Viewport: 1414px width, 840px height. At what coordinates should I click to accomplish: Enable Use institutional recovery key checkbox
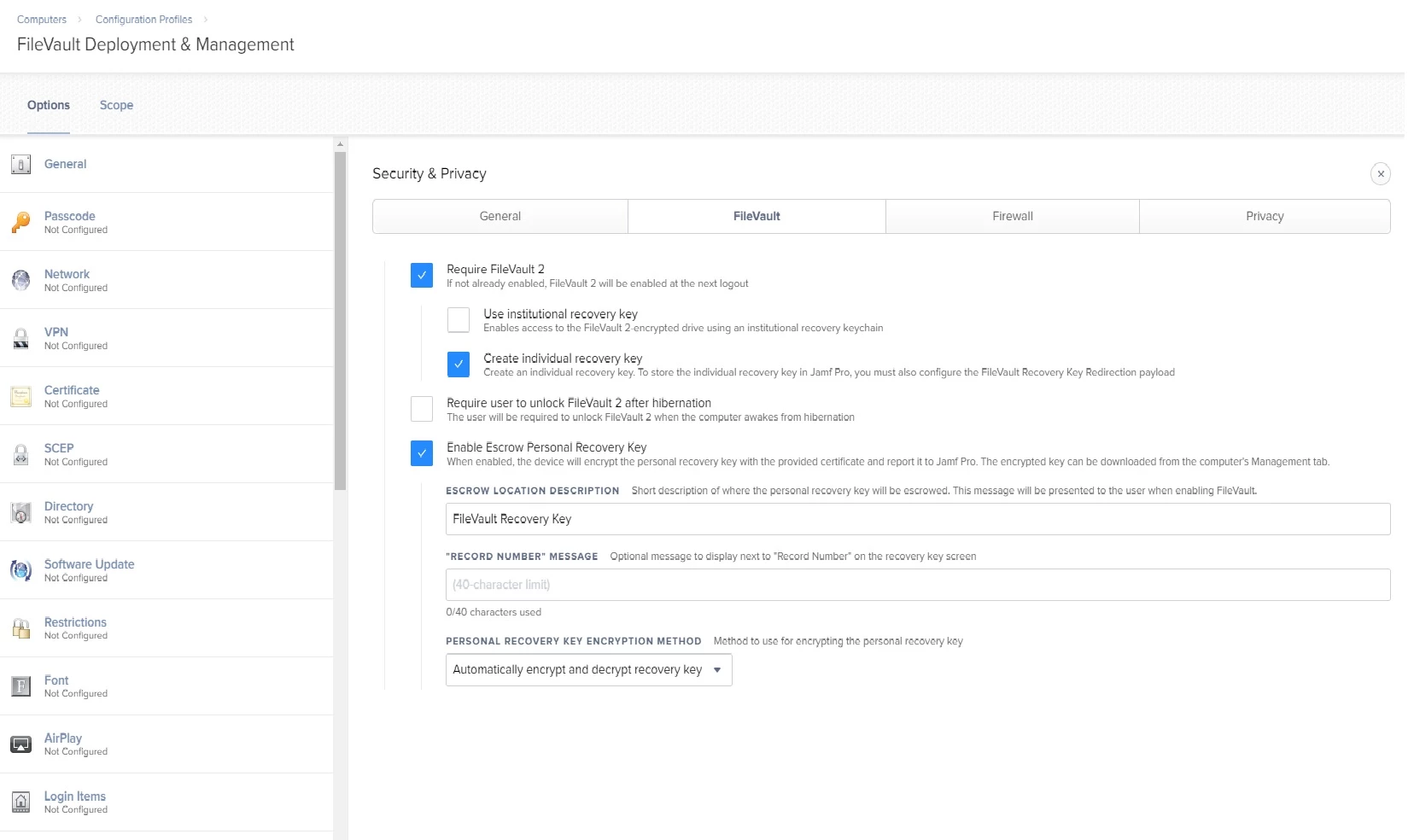click(x=459, y=320)
